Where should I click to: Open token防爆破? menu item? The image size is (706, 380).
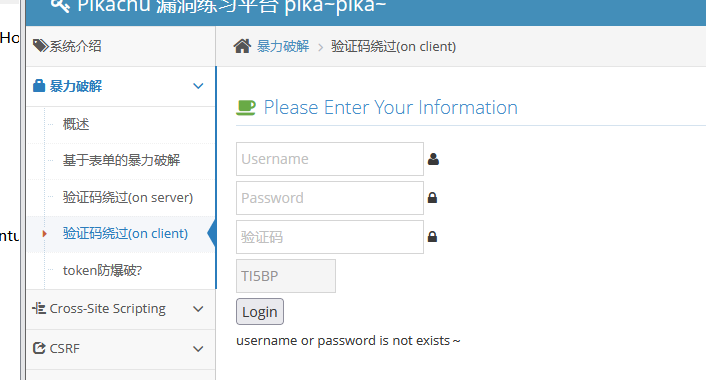coord(102,270)
